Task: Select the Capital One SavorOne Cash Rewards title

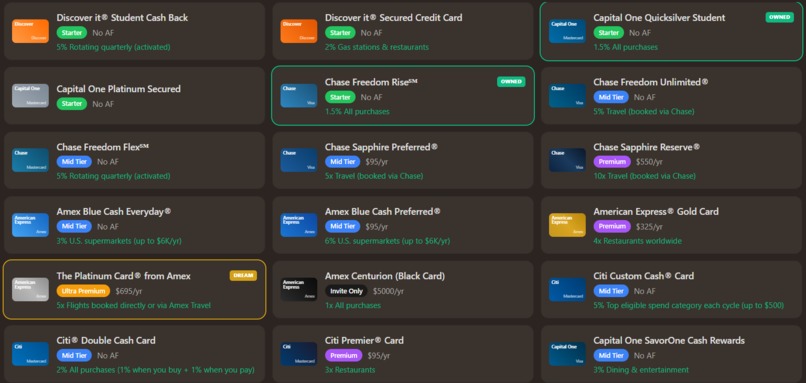Action: click(x=669, y=340)
